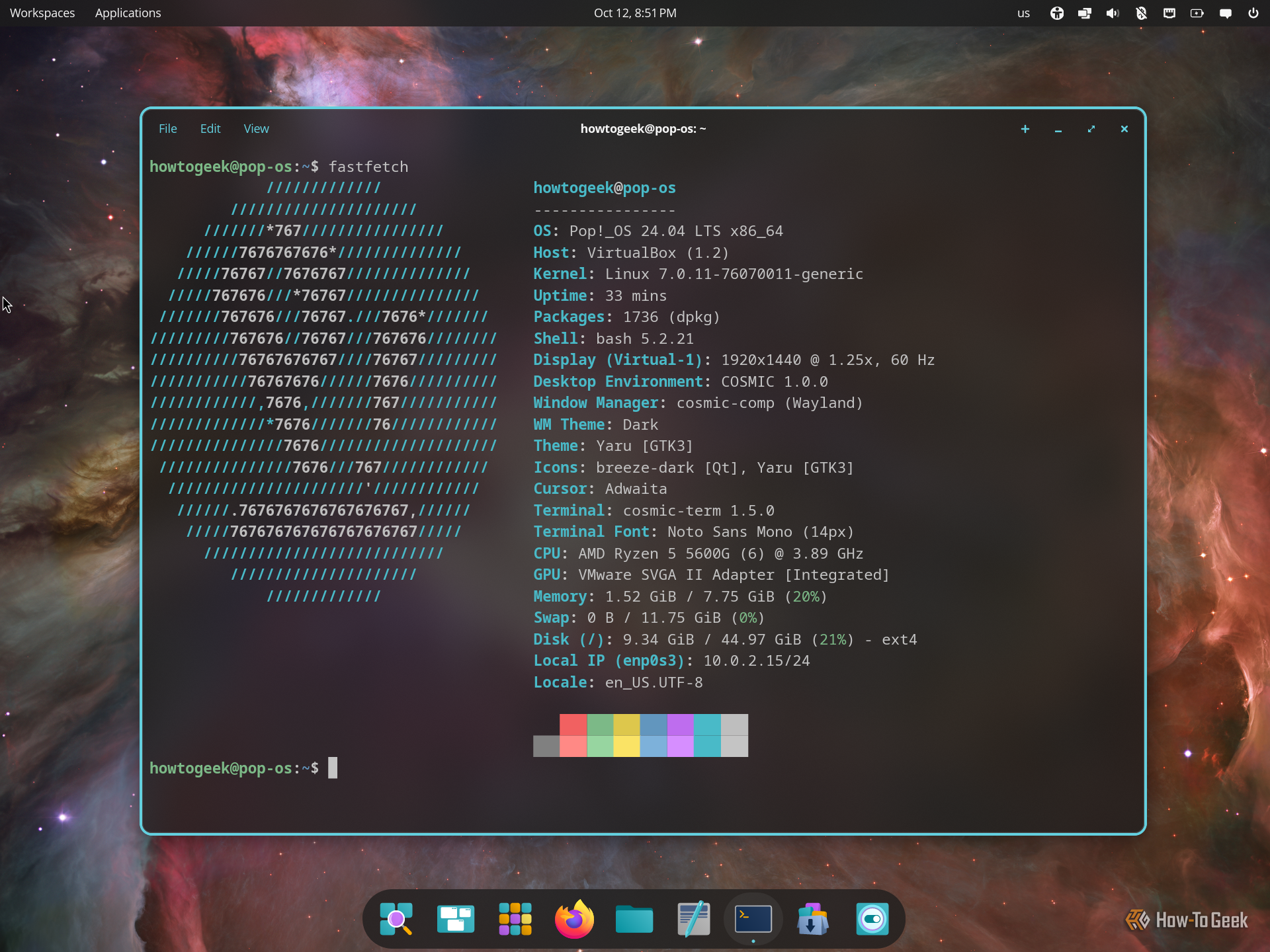Viewport: 1270px width, 952px height.
Task: Open the terminal Edit menu
Action: pos(210,129)
